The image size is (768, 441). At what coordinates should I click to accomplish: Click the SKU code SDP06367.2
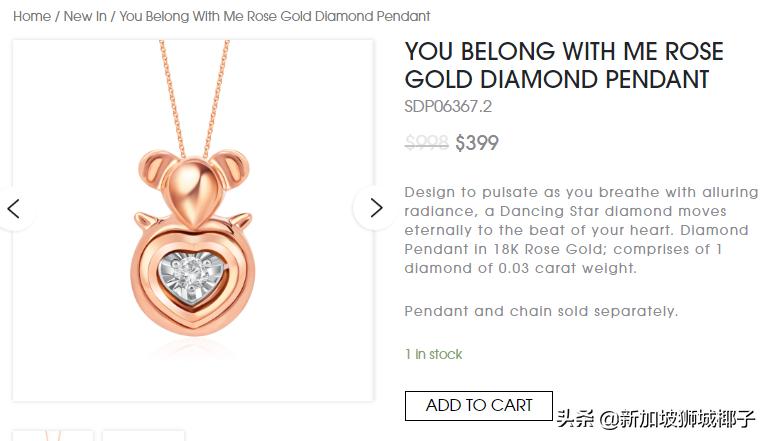click(448, 107)
